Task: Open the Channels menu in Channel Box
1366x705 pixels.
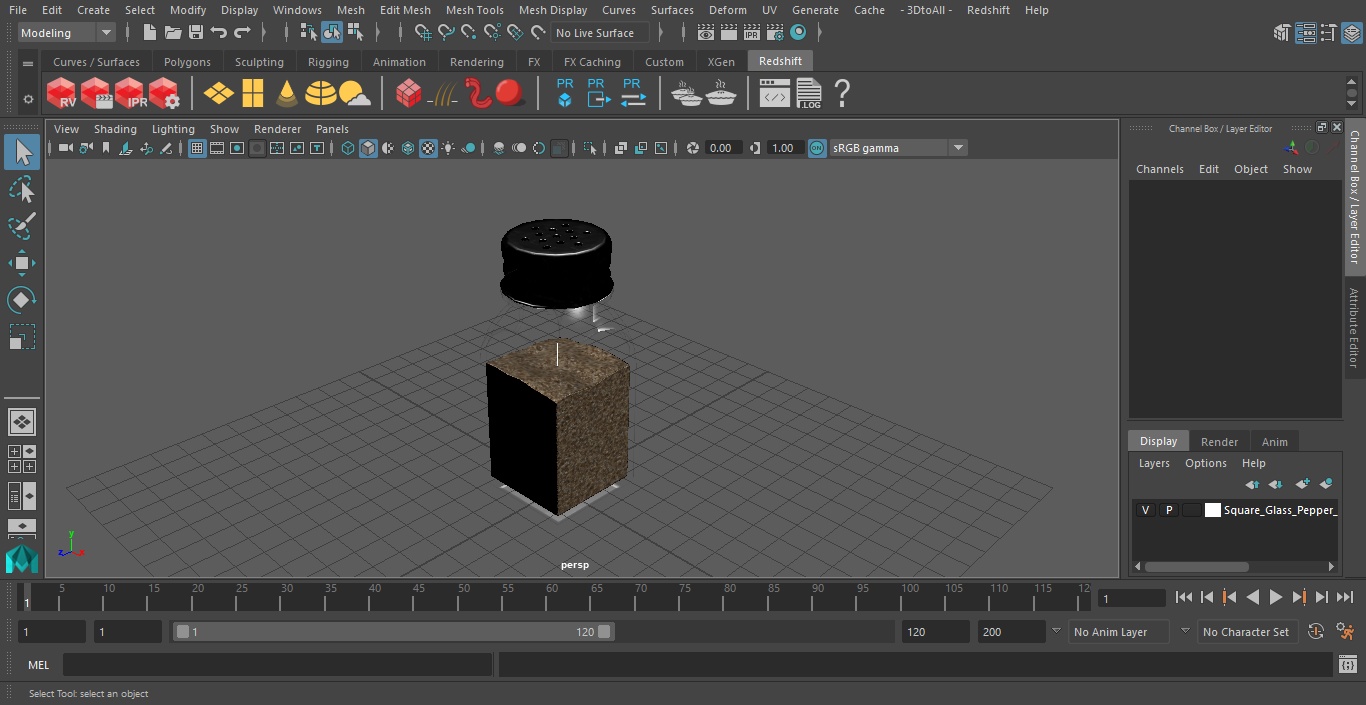Action: point(1159,169)
